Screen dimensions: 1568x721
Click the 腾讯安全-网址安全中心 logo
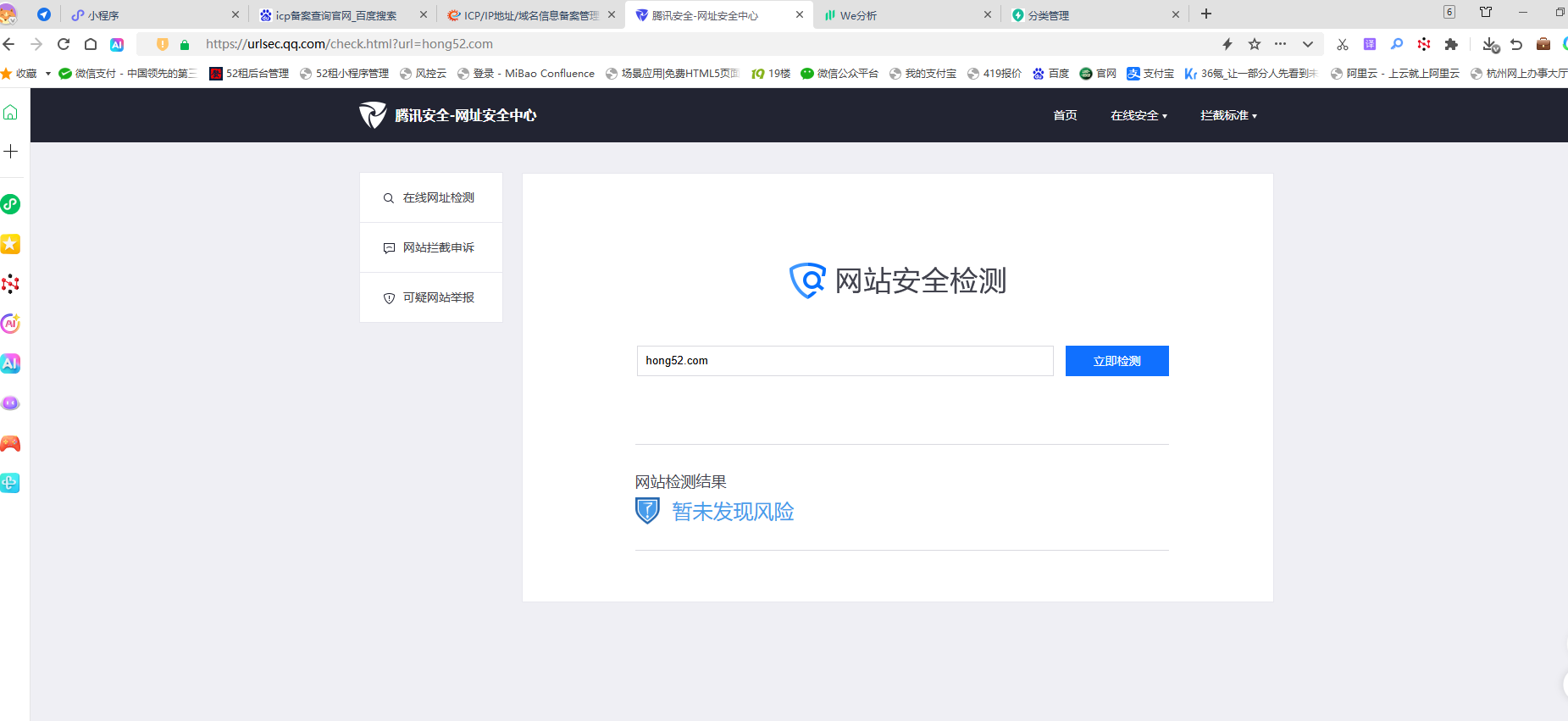click(447, 115)
